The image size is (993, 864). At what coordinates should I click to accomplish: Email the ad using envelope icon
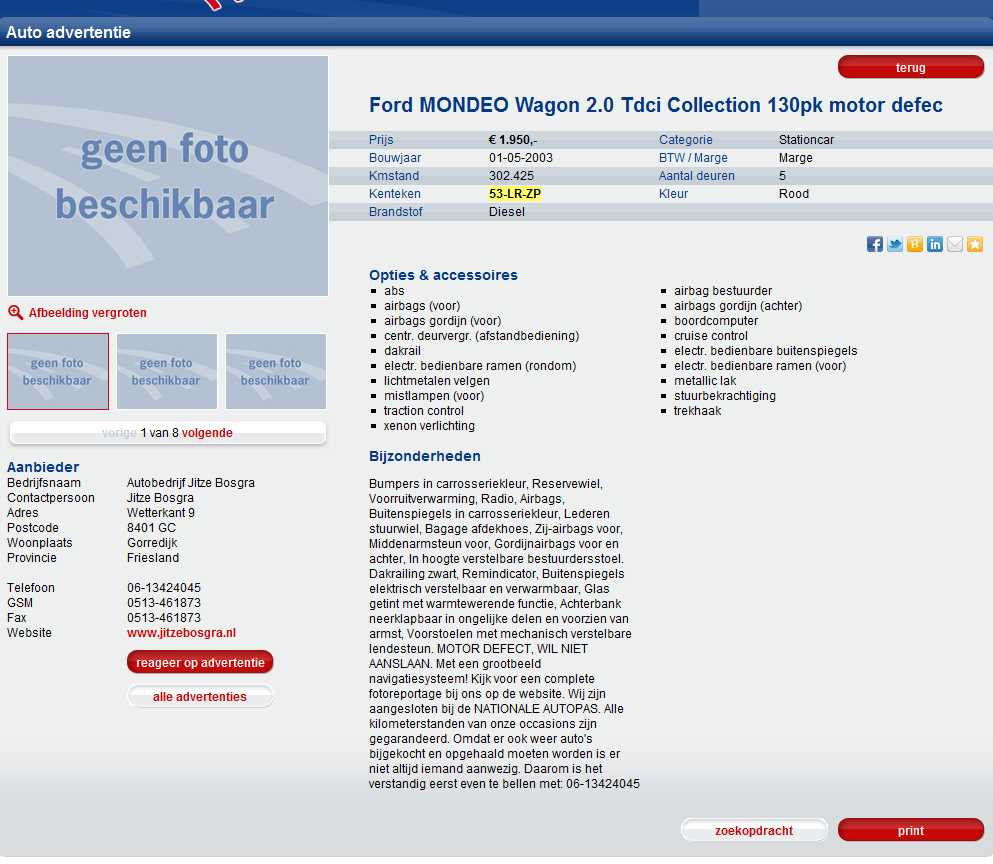pos(955,244)
